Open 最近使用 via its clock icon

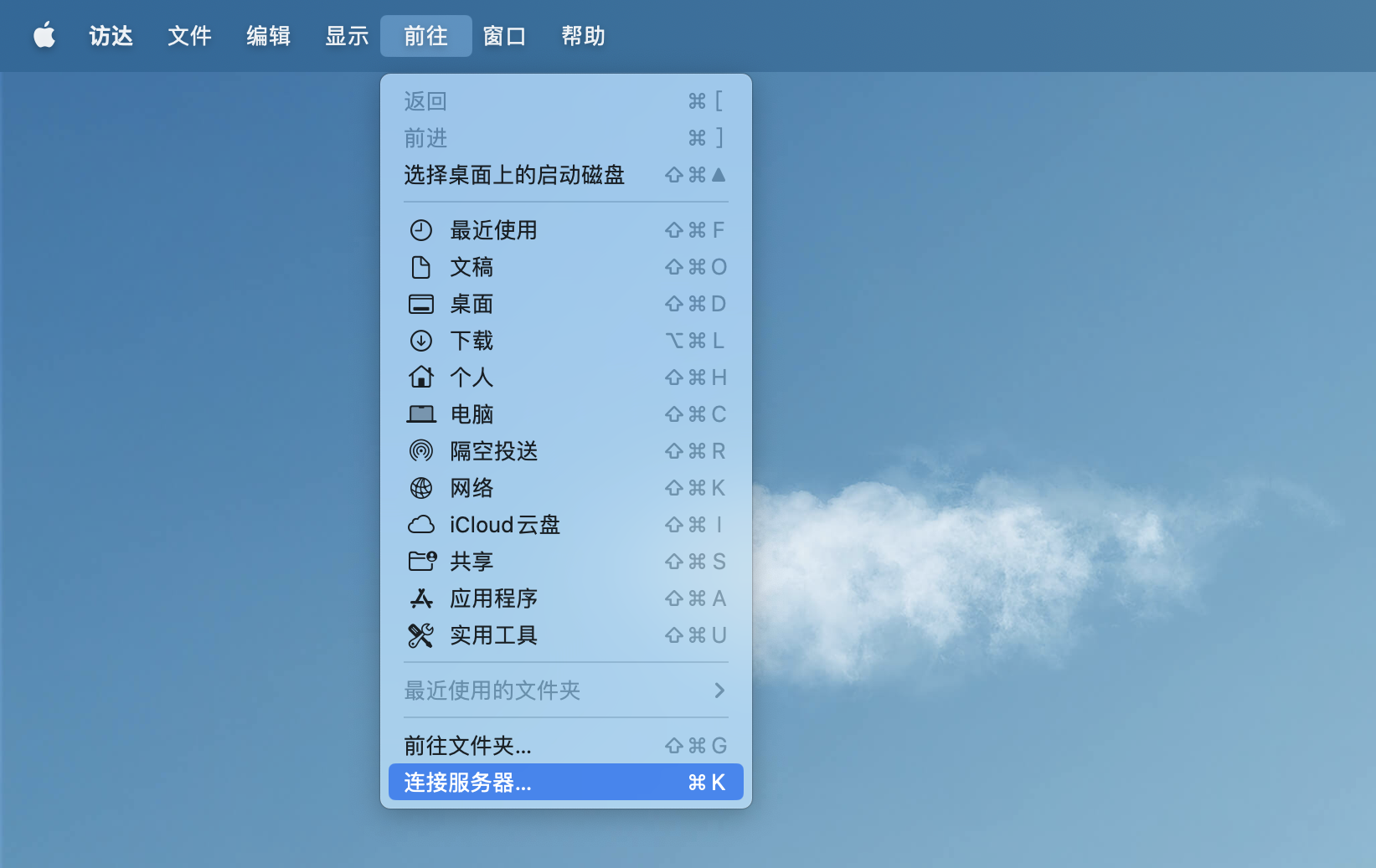point(421,230)
